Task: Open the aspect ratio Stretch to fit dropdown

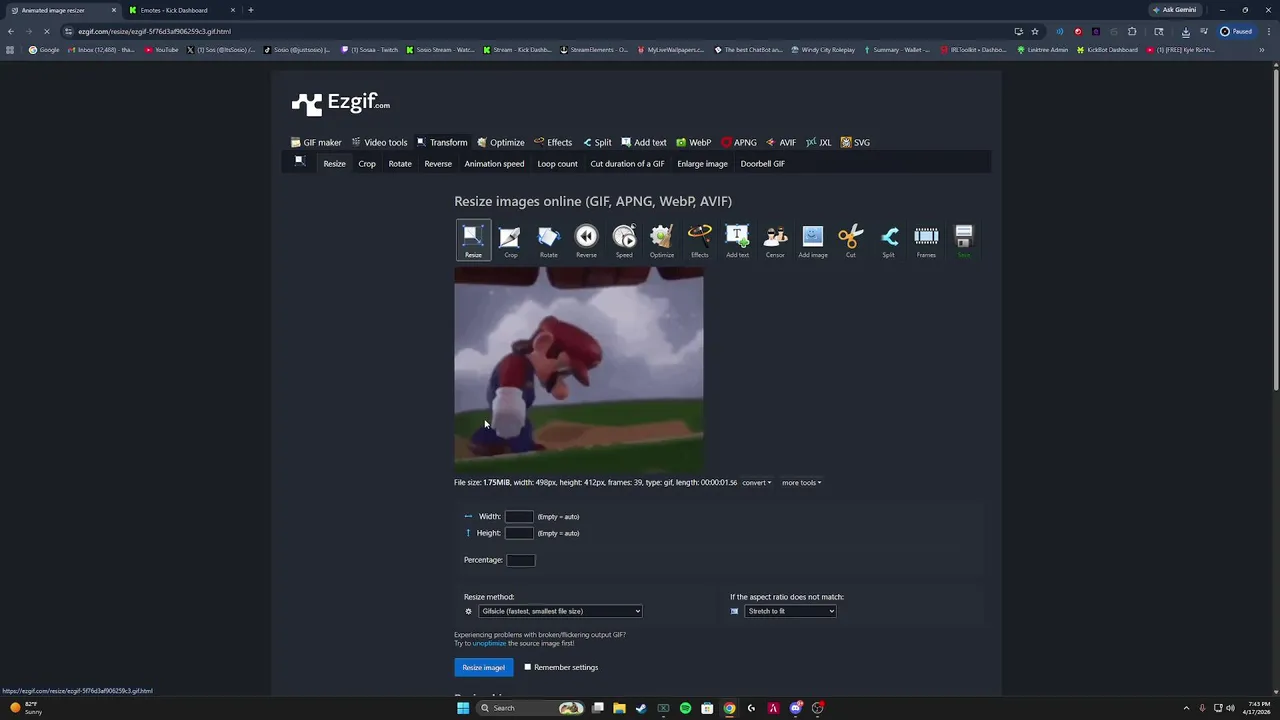Action: point(789,611)
